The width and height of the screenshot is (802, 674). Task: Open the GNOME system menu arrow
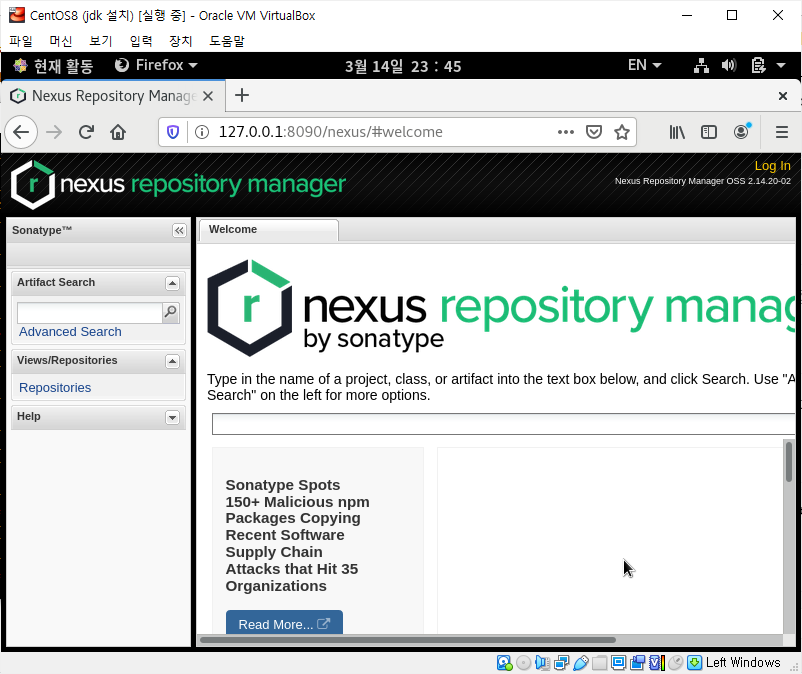coord(781,65)
